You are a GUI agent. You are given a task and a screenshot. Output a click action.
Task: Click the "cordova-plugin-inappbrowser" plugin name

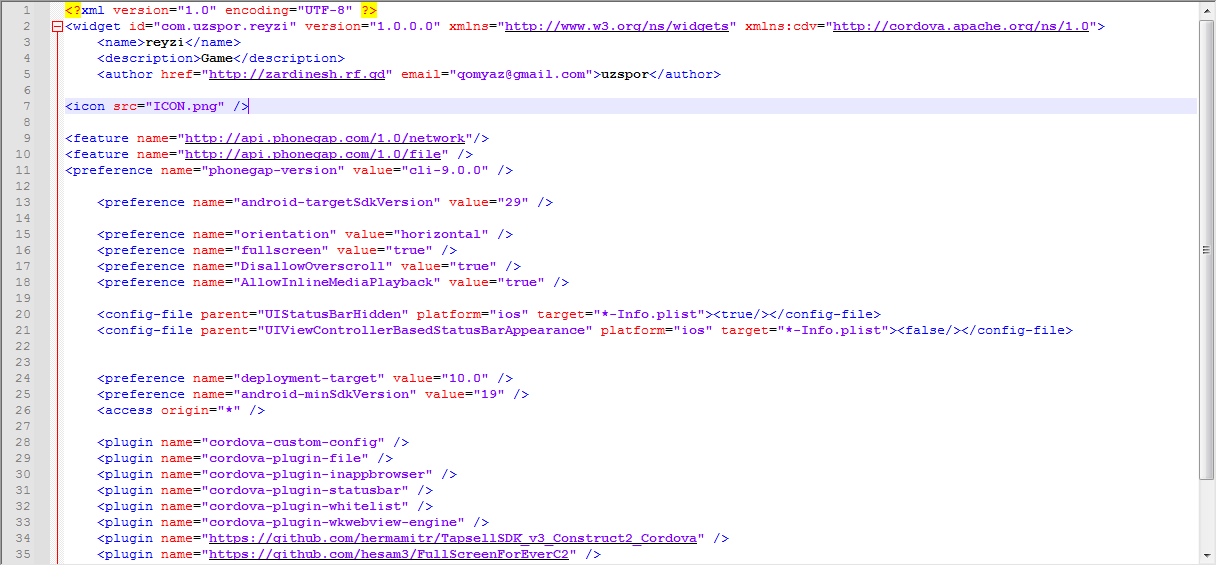click(x=317, y=474)
